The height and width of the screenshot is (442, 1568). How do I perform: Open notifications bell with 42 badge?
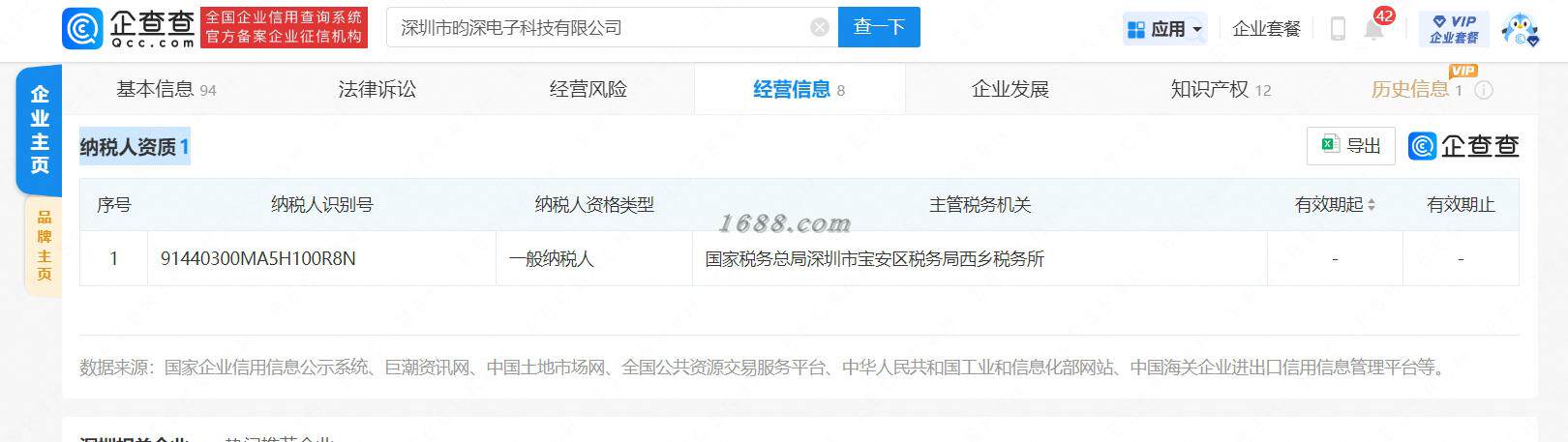[1374, 27]
